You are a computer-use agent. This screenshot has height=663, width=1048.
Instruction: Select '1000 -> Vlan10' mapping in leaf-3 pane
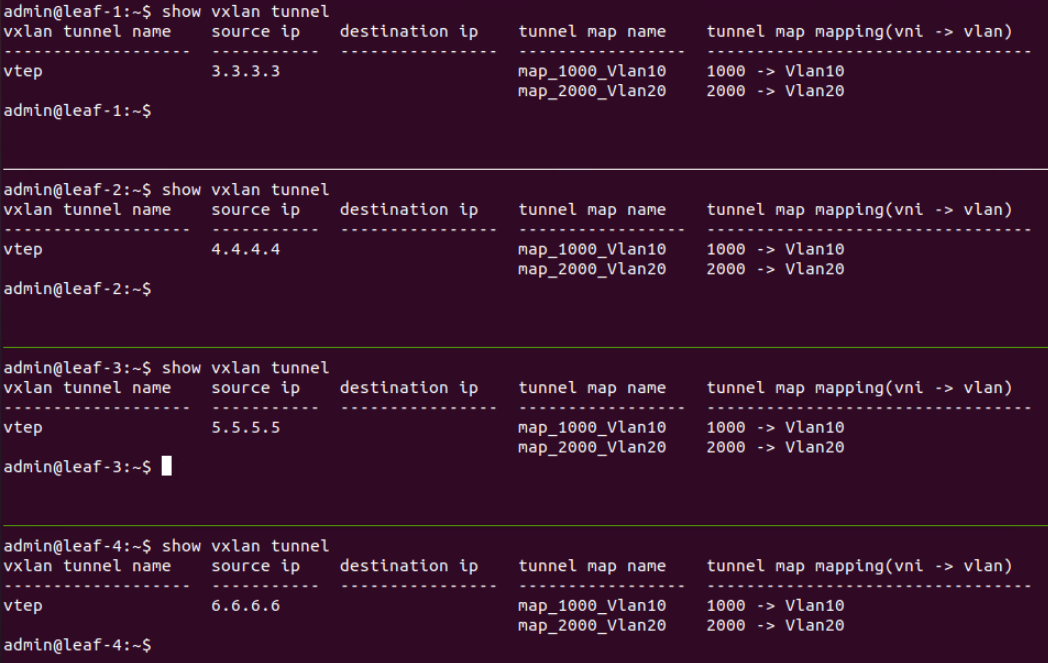775,428
